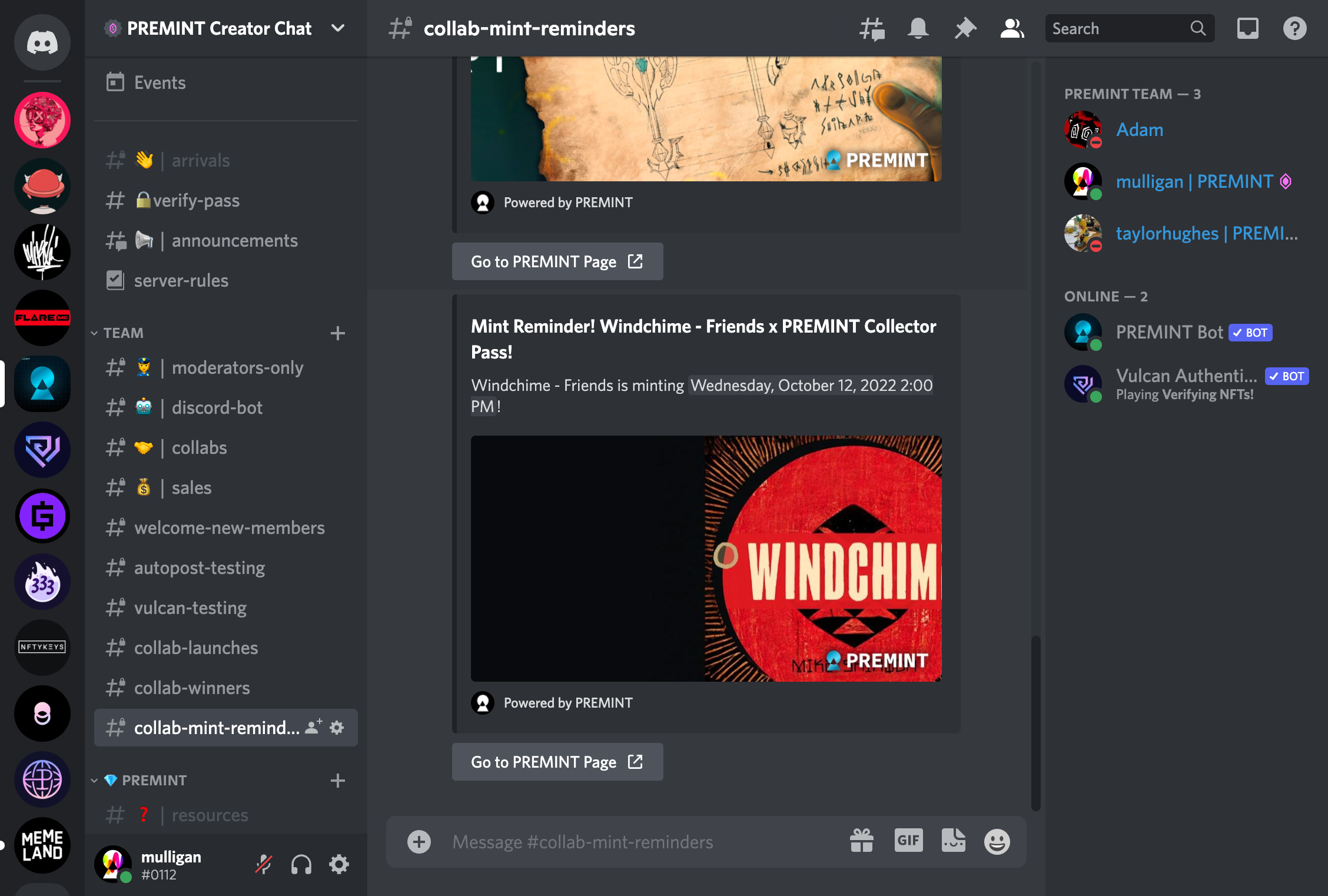The image size is (1328, 896).
Task: Open the collab-launches channel
Action: click(x=226, y=648)
